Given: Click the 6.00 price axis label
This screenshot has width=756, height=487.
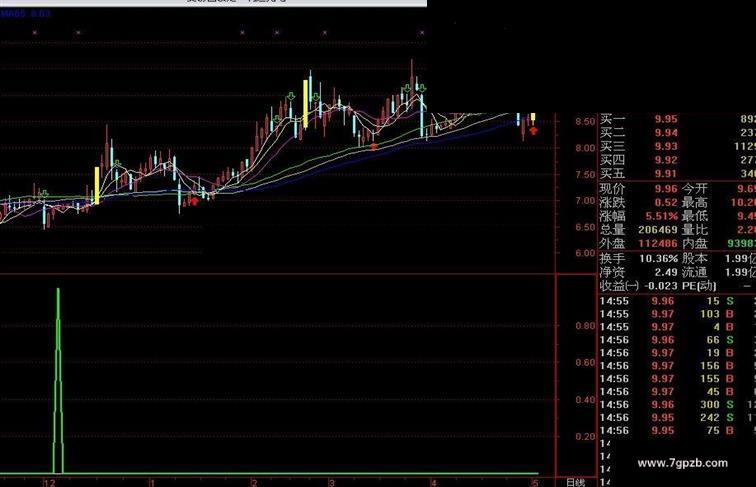Looking at the screenshot, I should [x=585, y=253].
